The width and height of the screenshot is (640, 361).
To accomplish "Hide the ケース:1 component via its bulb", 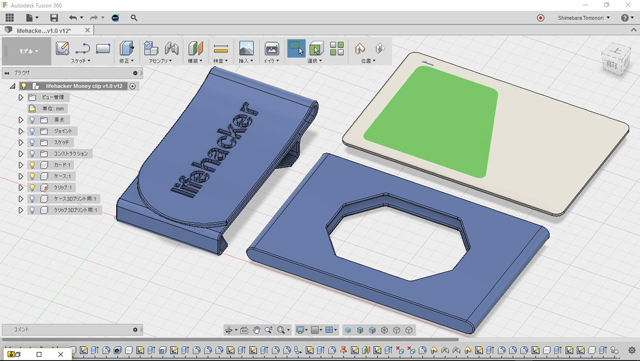I will pyautogui.click(x=32, y=176).
